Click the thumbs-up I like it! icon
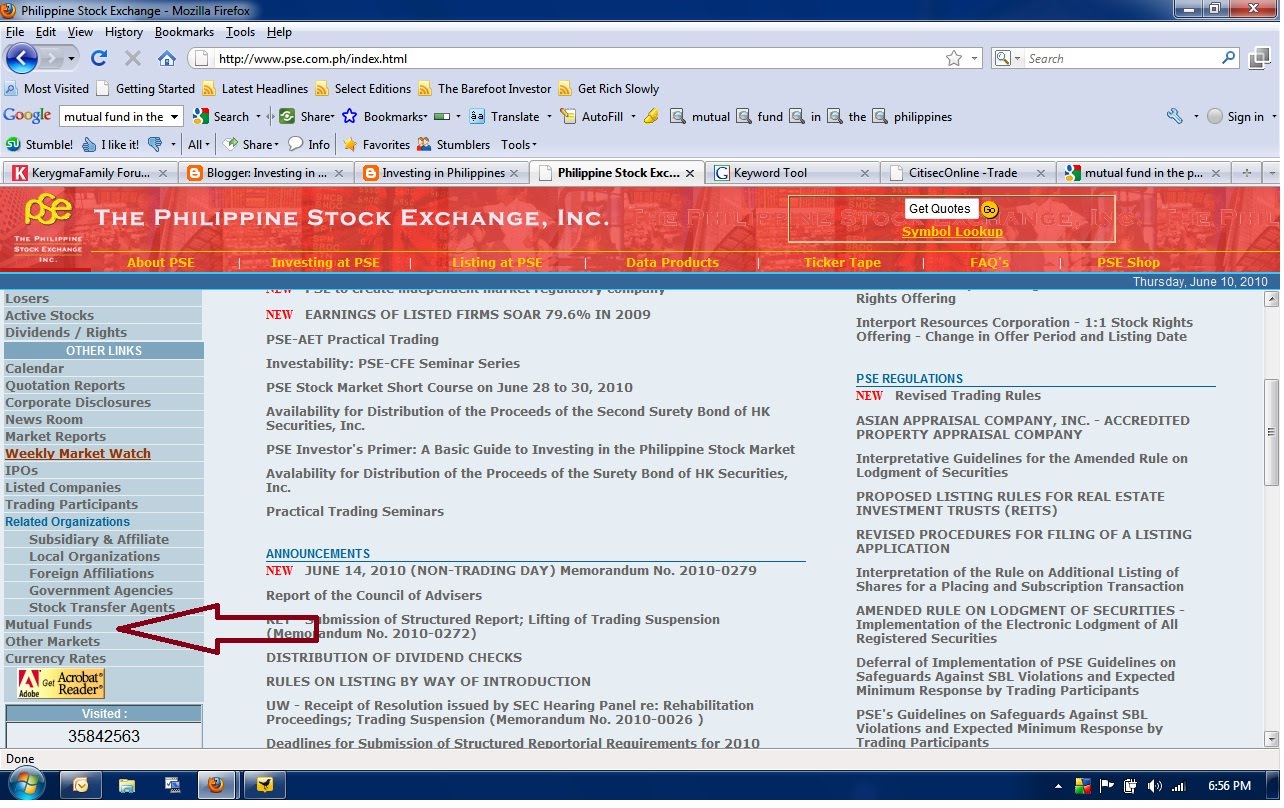1284x808 pixels. coord(90,144)
